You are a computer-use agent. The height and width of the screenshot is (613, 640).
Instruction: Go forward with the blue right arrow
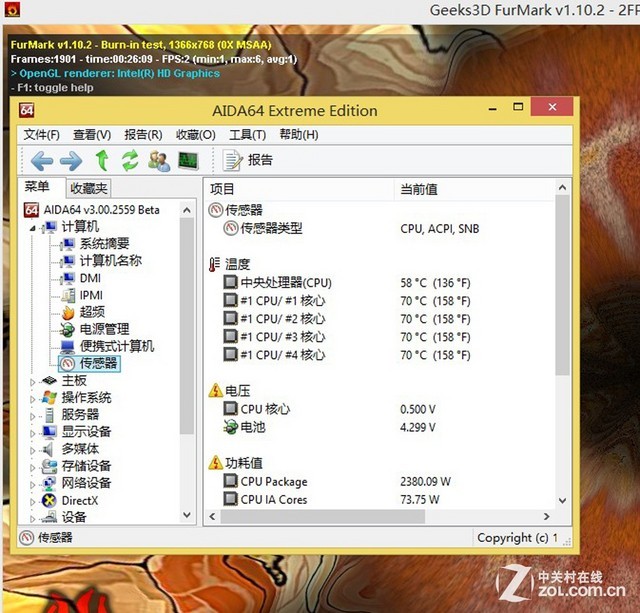tap(71, 161)
